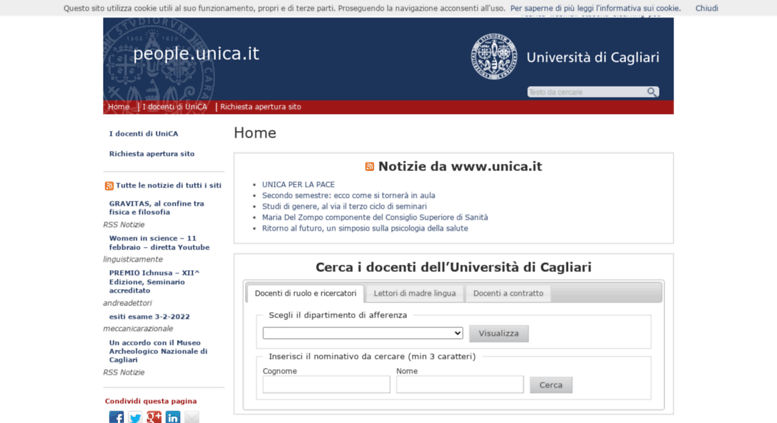Open Ritorno al futuro simposio link

click(x=365, y=228)
